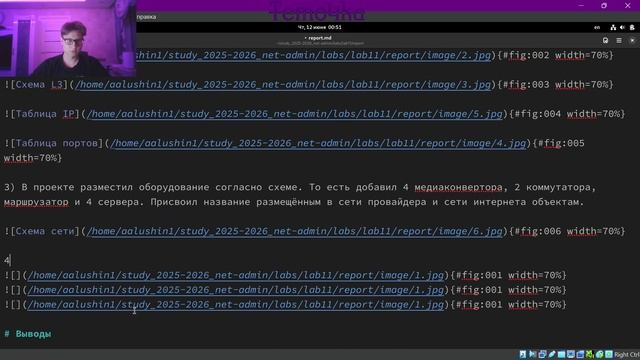Viewport: 640px width, 360px height.
Task: Click the path ending with image/3.jpg
Action: click(x=283, y=84)
